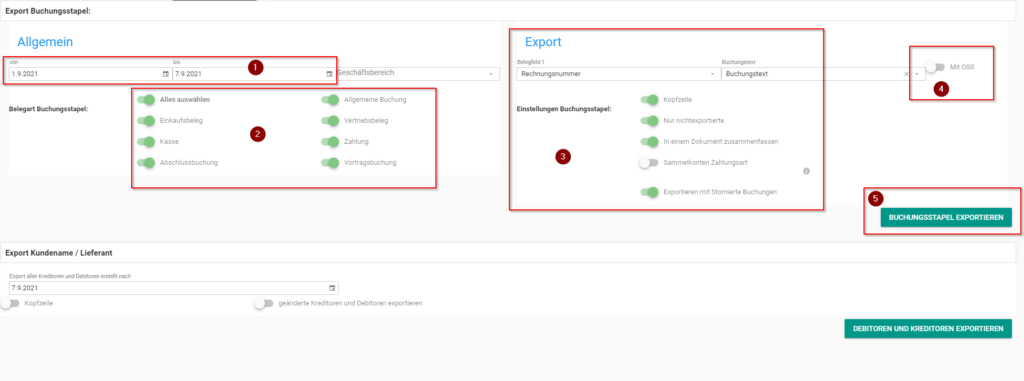The height and width of the screenshot is (381, 1024).
Task: Click 'Debitoren und Kreditoren exportieren' button
Action: click(x=928, y=329)
